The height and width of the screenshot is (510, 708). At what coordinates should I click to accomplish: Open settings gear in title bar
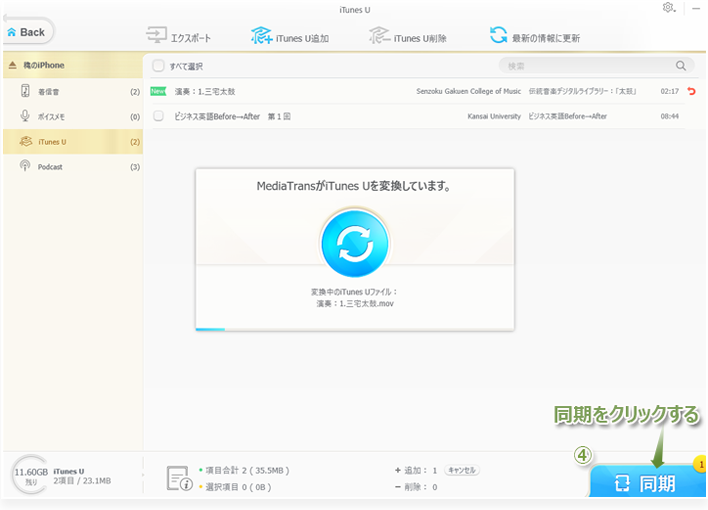coord(668,8)
